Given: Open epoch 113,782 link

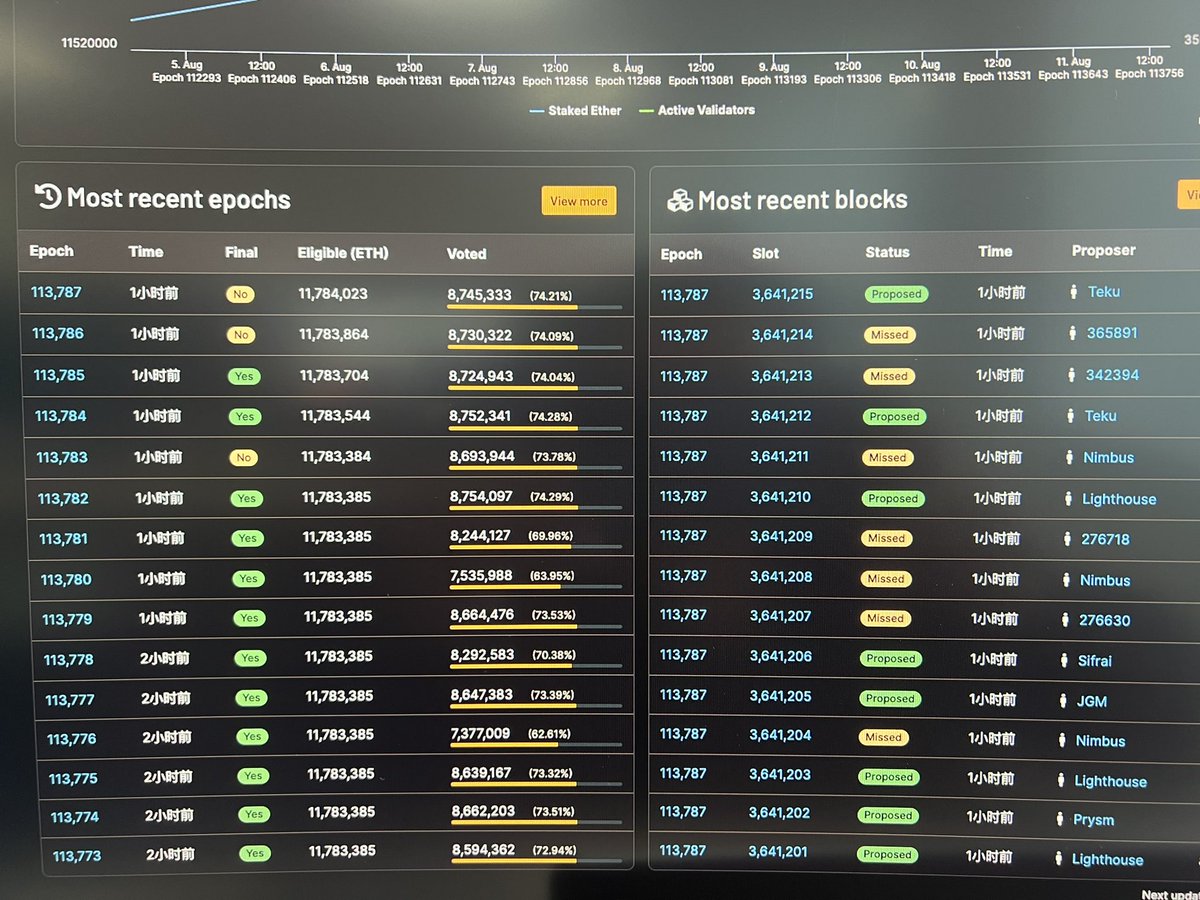Looking at the screenshot, I should point(63,498).
